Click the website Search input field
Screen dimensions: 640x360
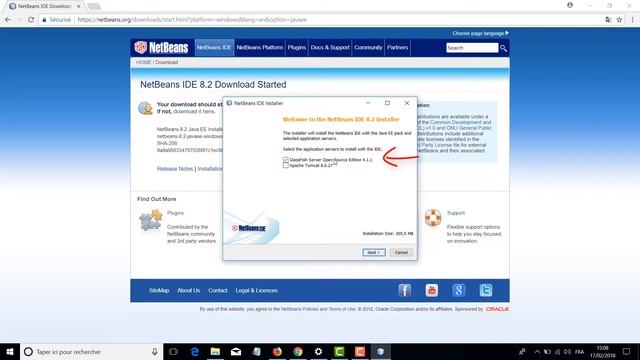[472, 48]
